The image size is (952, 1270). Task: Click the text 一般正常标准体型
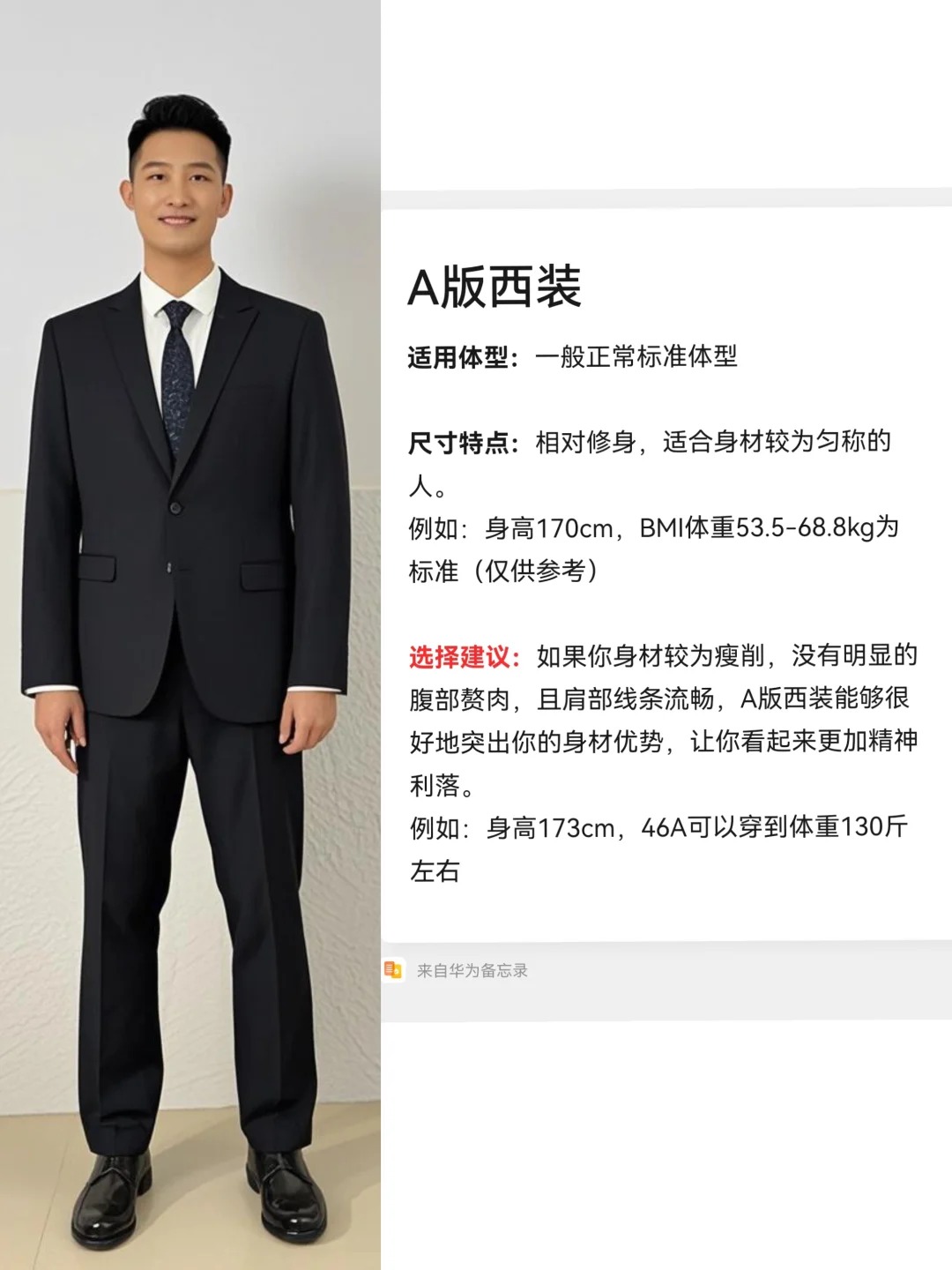[636, 357]
